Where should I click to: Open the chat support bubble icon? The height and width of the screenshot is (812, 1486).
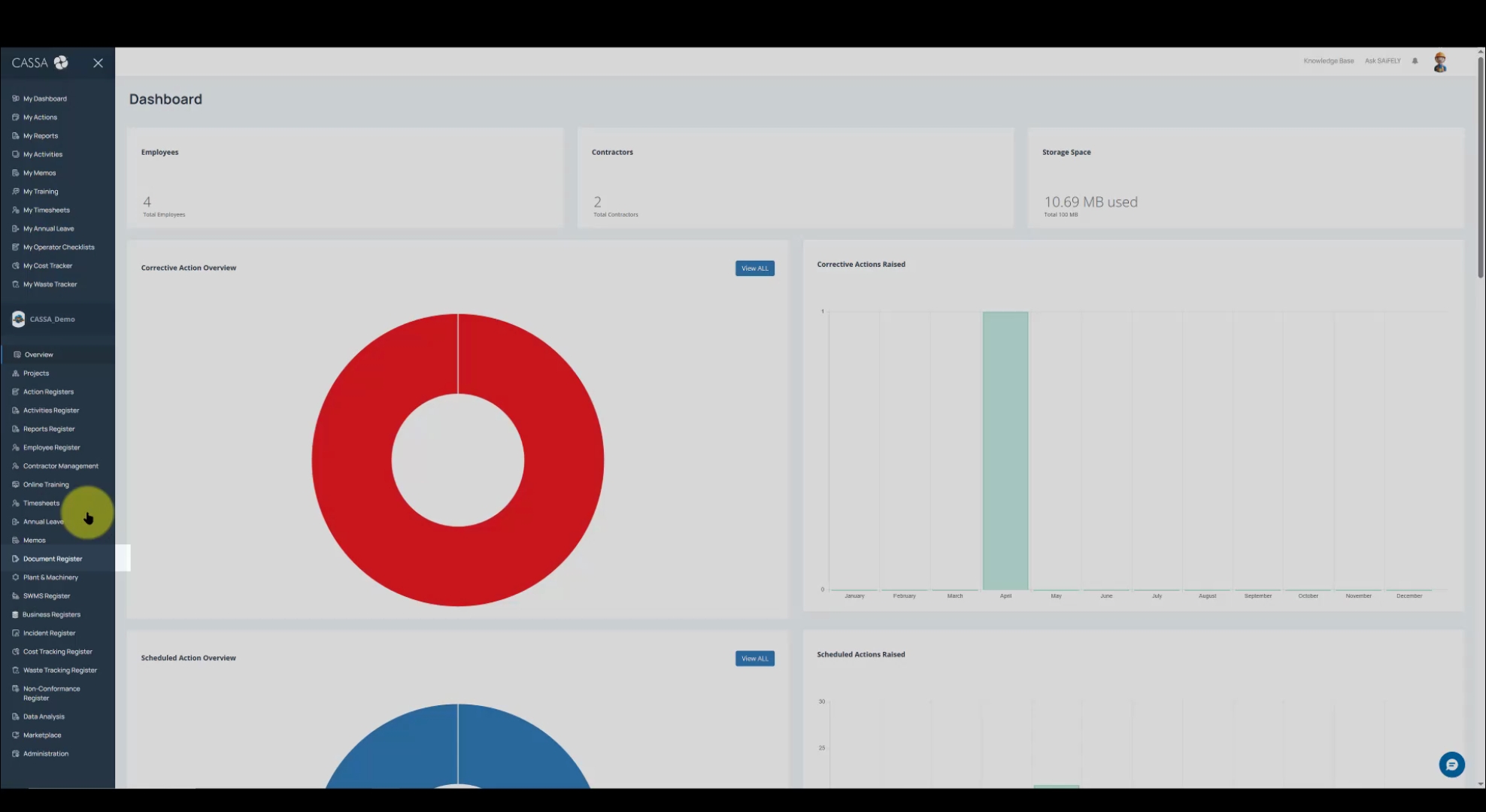[x=1451, y=765]
